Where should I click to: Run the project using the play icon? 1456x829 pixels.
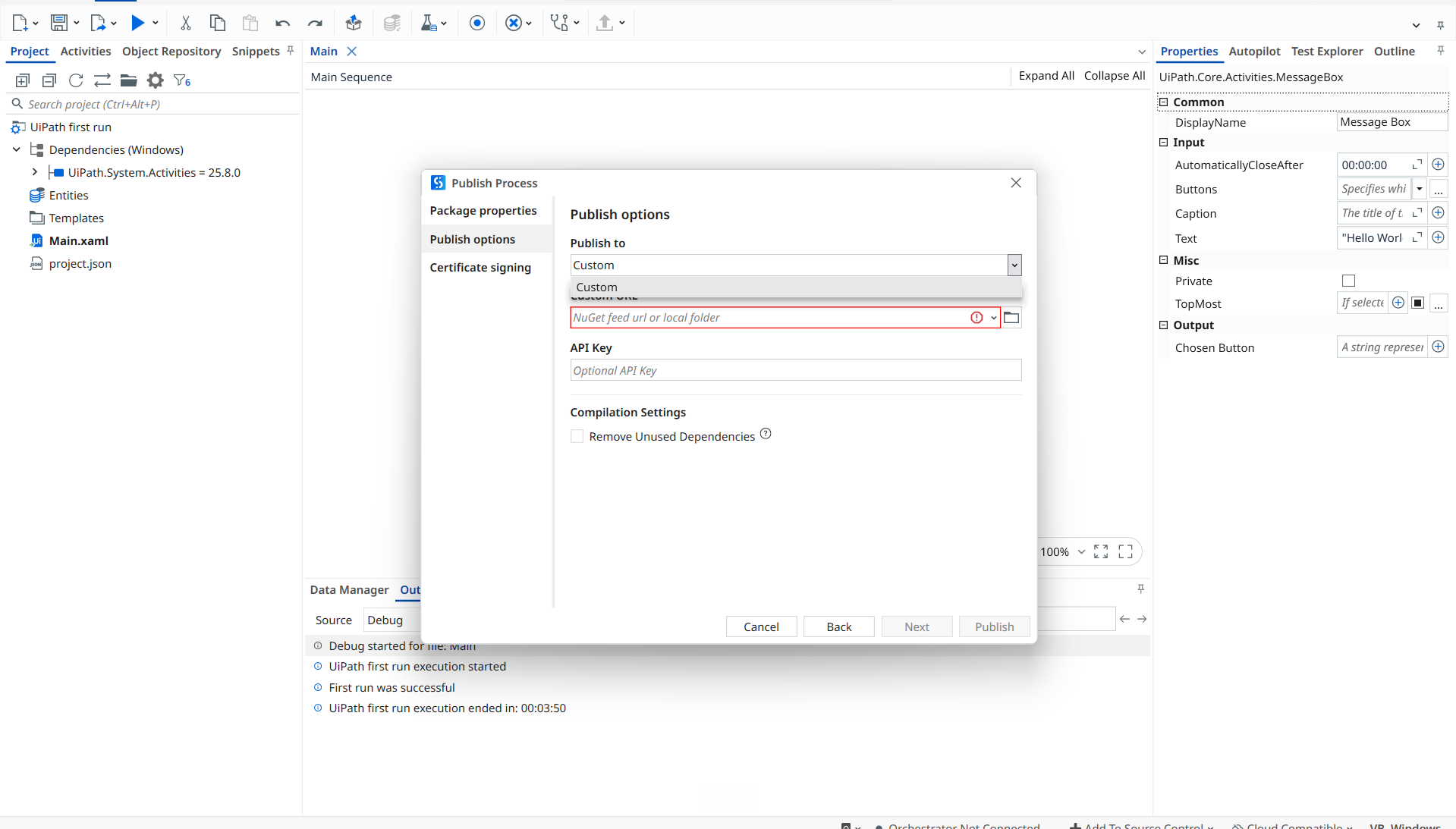[x=138, y=23]
